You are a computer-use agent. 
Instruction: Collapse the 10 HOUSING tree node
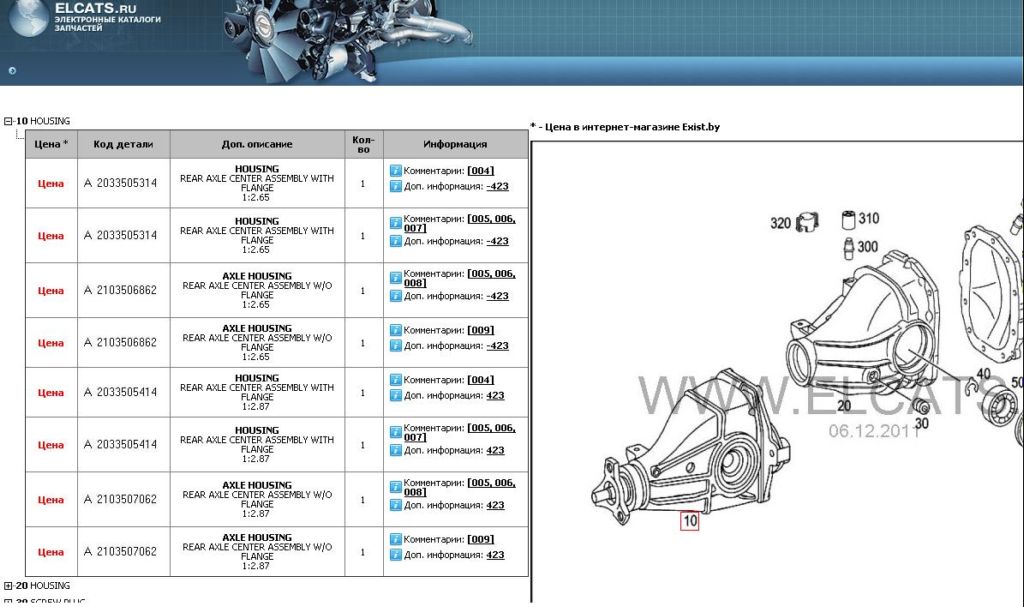coord(8,121)
